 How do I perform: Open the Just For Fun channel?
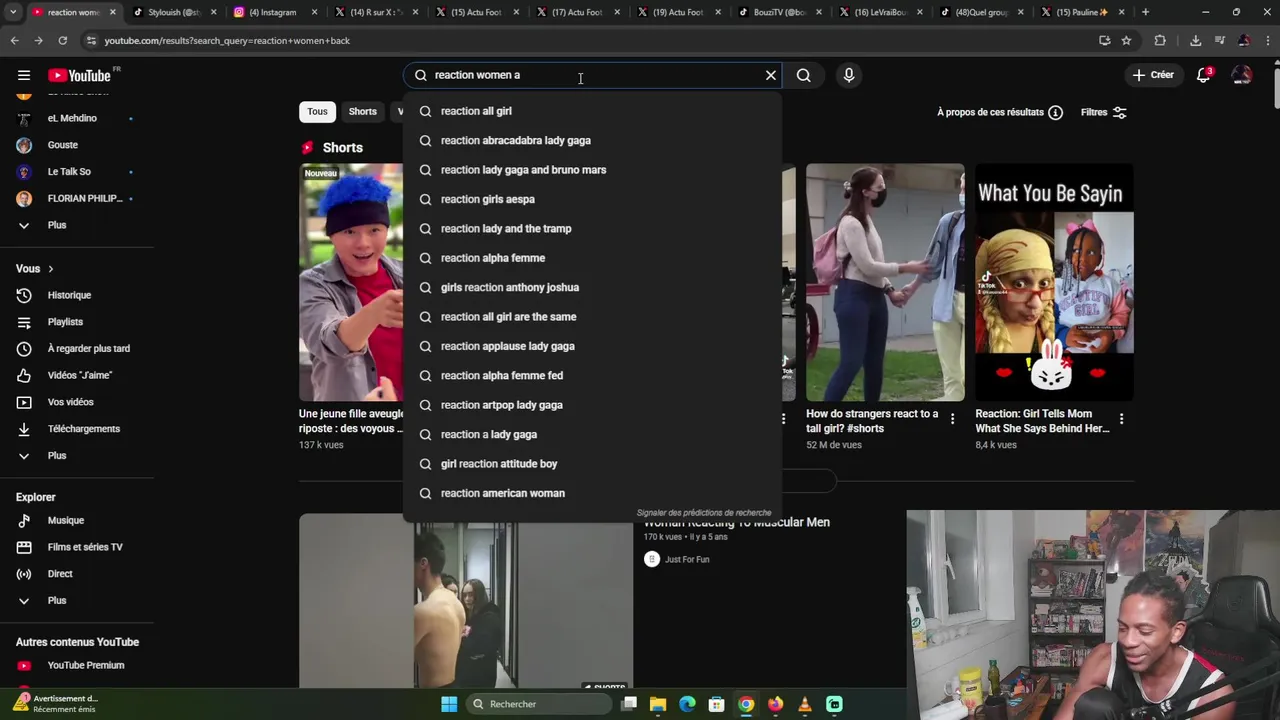(x=687, y=560)
